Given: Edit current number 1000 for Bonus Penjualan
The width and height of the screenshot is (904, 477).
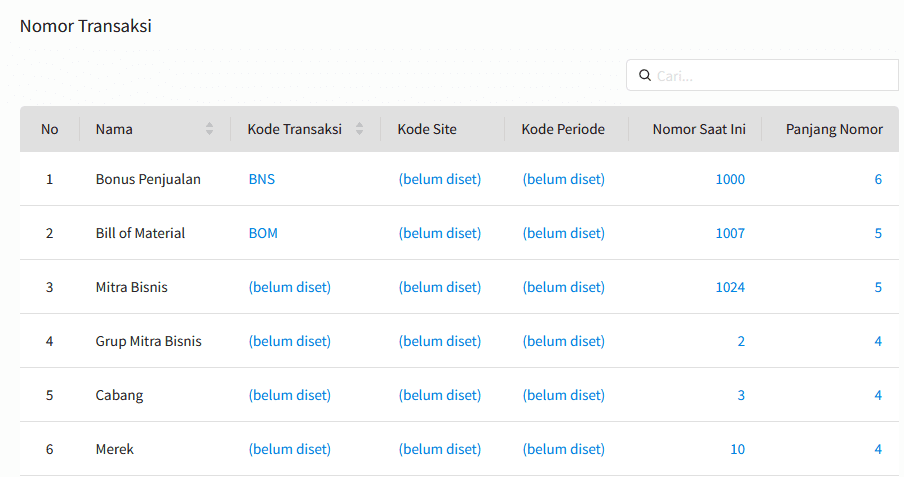Looking at the screenshot, I should click(x=730, y=179).
